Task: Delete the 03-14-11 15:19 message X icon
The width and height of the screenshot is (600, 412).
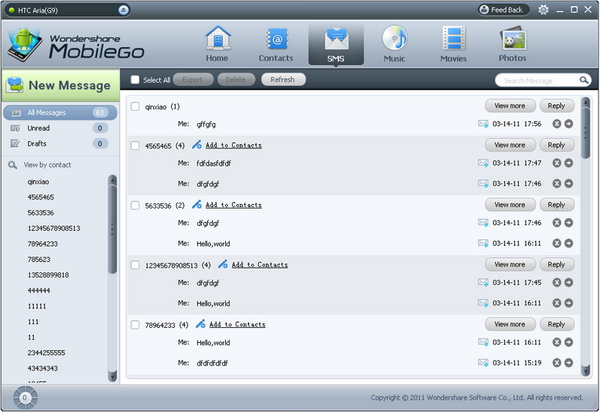Action: tap(557, 363)
